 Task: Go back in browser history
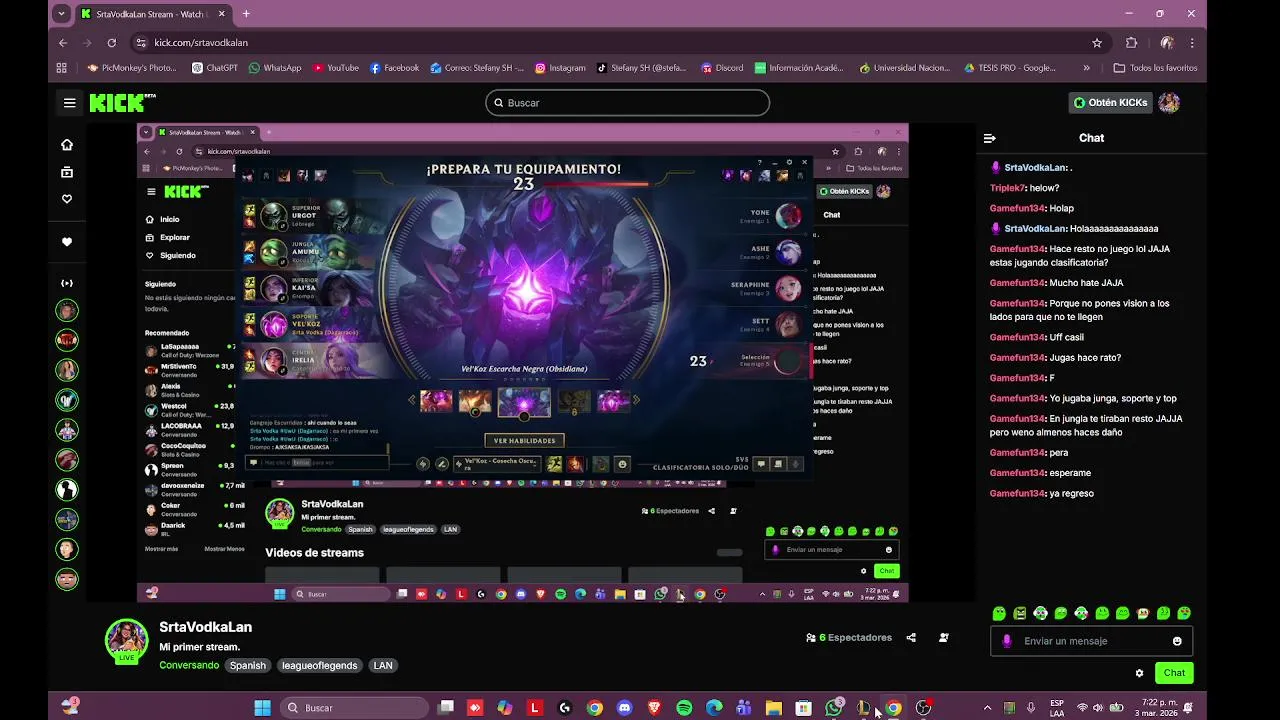point(63,43)
